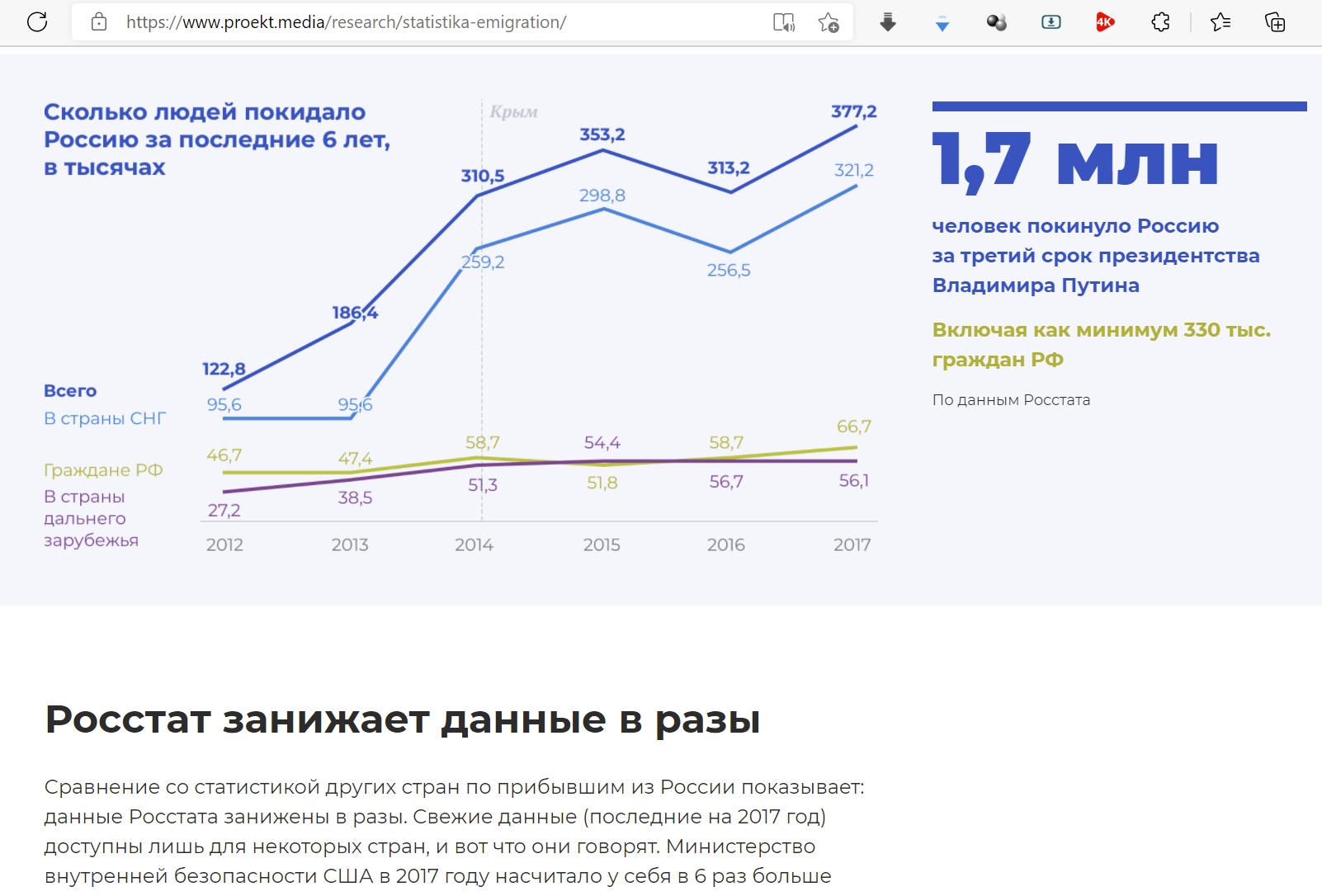Open the Favorites list icon

tap(1220, 22)
